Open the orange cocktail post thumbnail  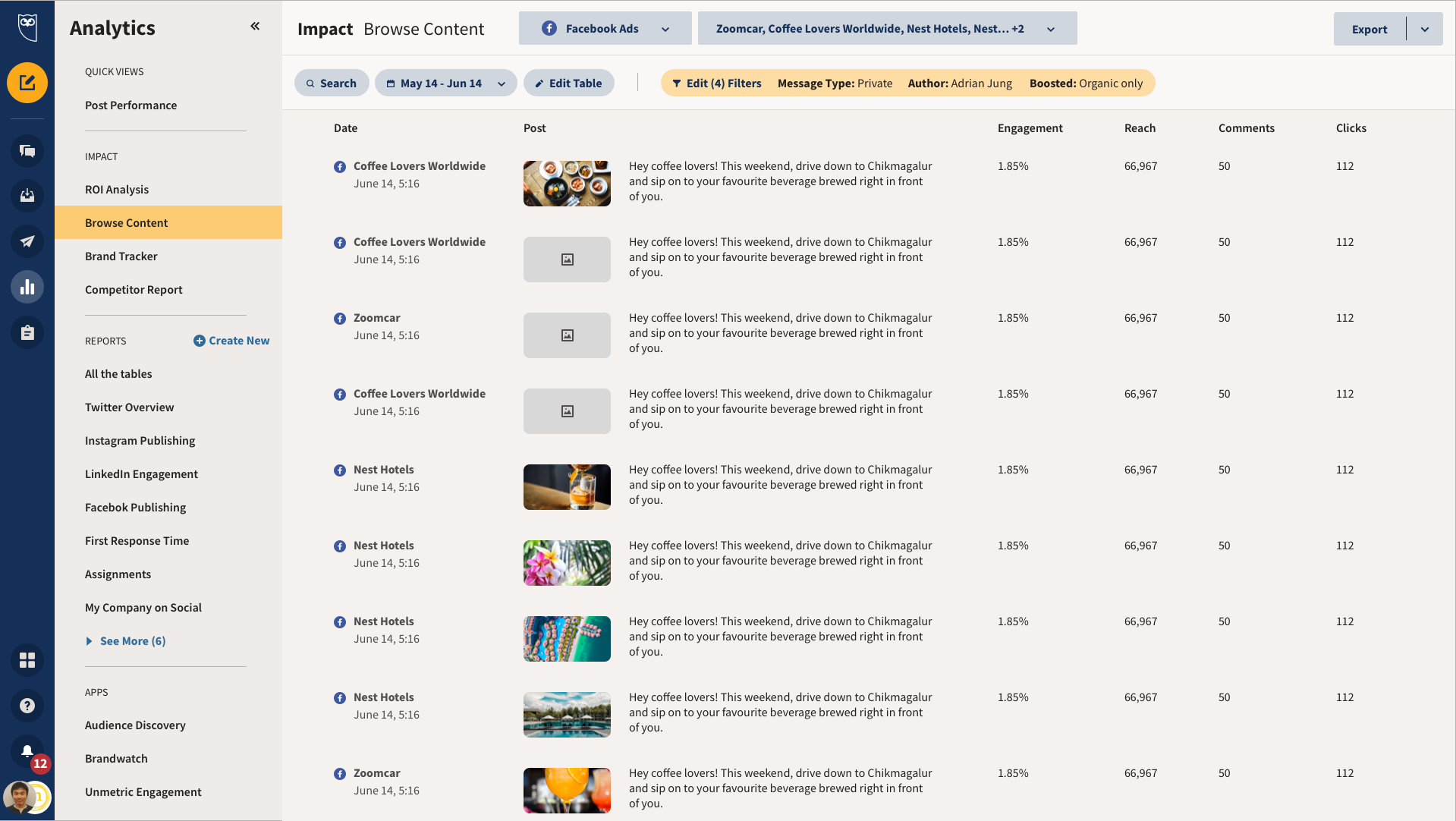coord(567,791)
